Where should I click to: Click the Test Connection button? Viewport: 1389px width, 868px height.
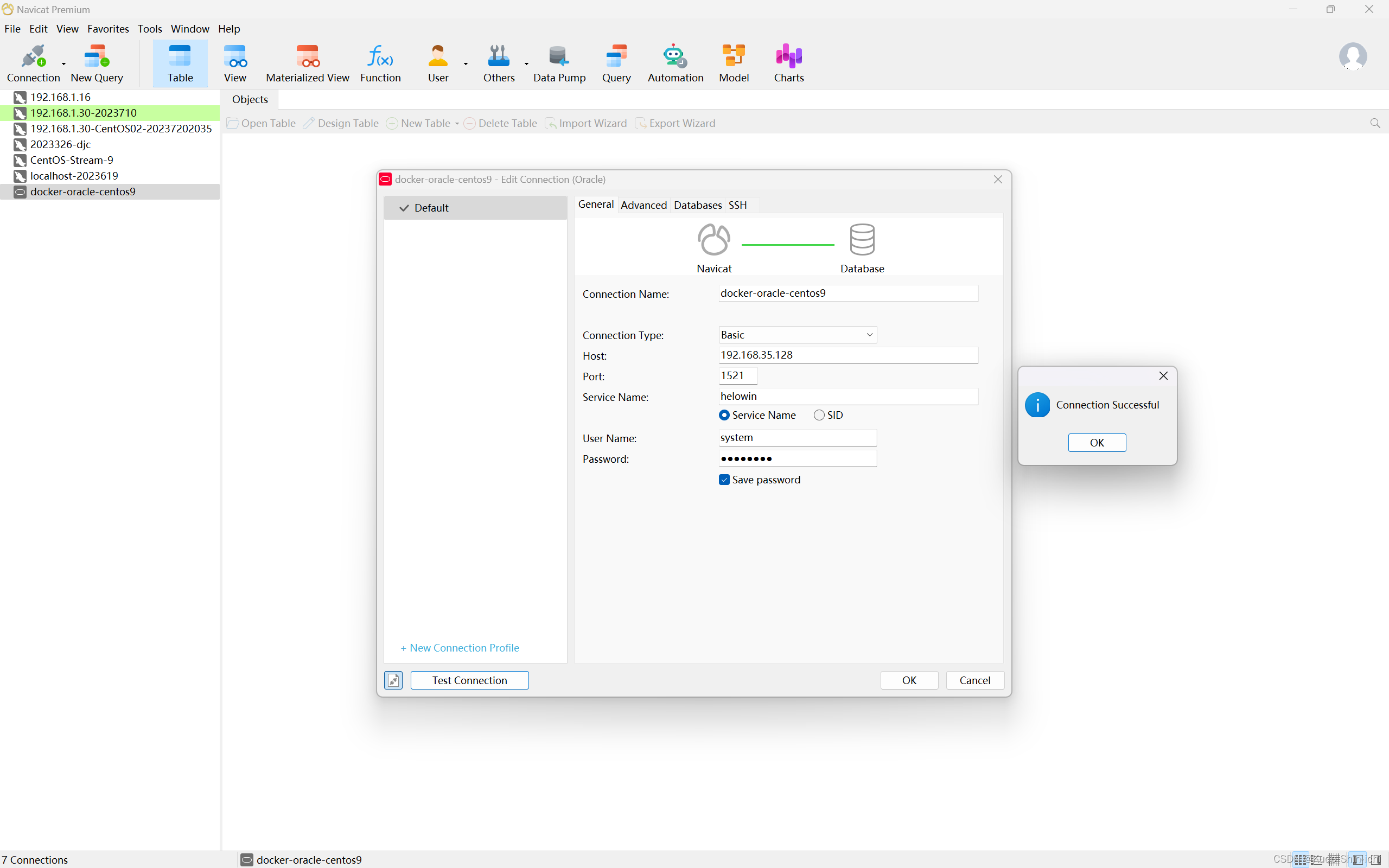[469, 680]
